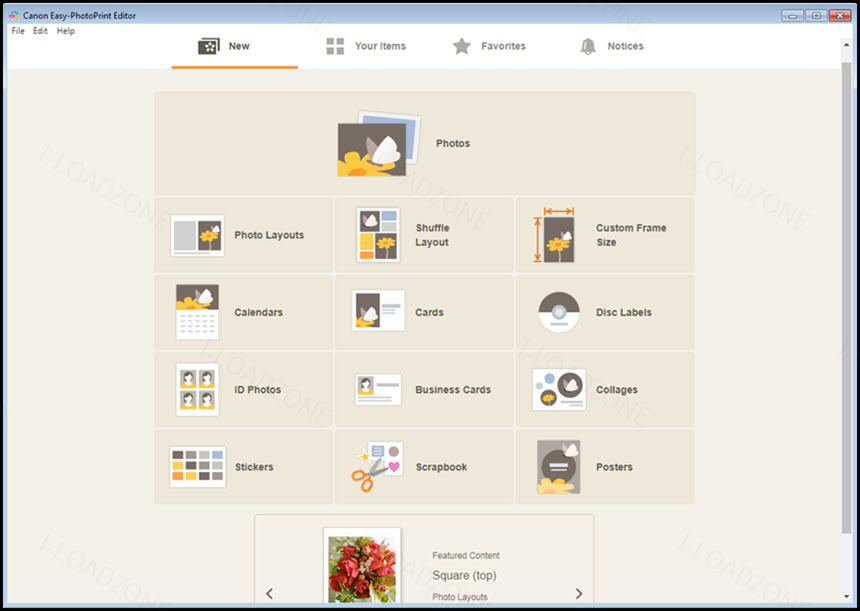Click the Collages label text
This screenshot has height=611, width=860.
click(x=617, y=390)
